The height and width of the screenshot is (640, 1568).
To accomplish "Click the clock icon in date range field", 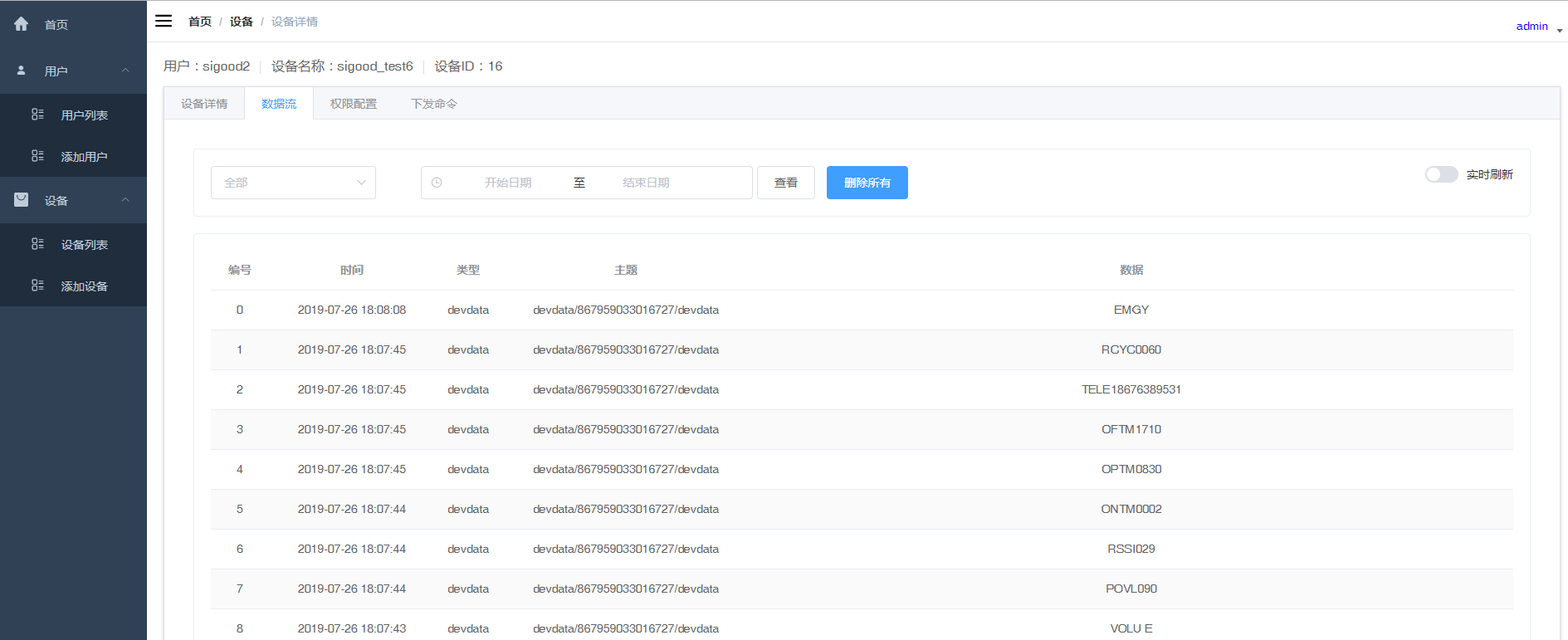I will [x=437, y=183].
